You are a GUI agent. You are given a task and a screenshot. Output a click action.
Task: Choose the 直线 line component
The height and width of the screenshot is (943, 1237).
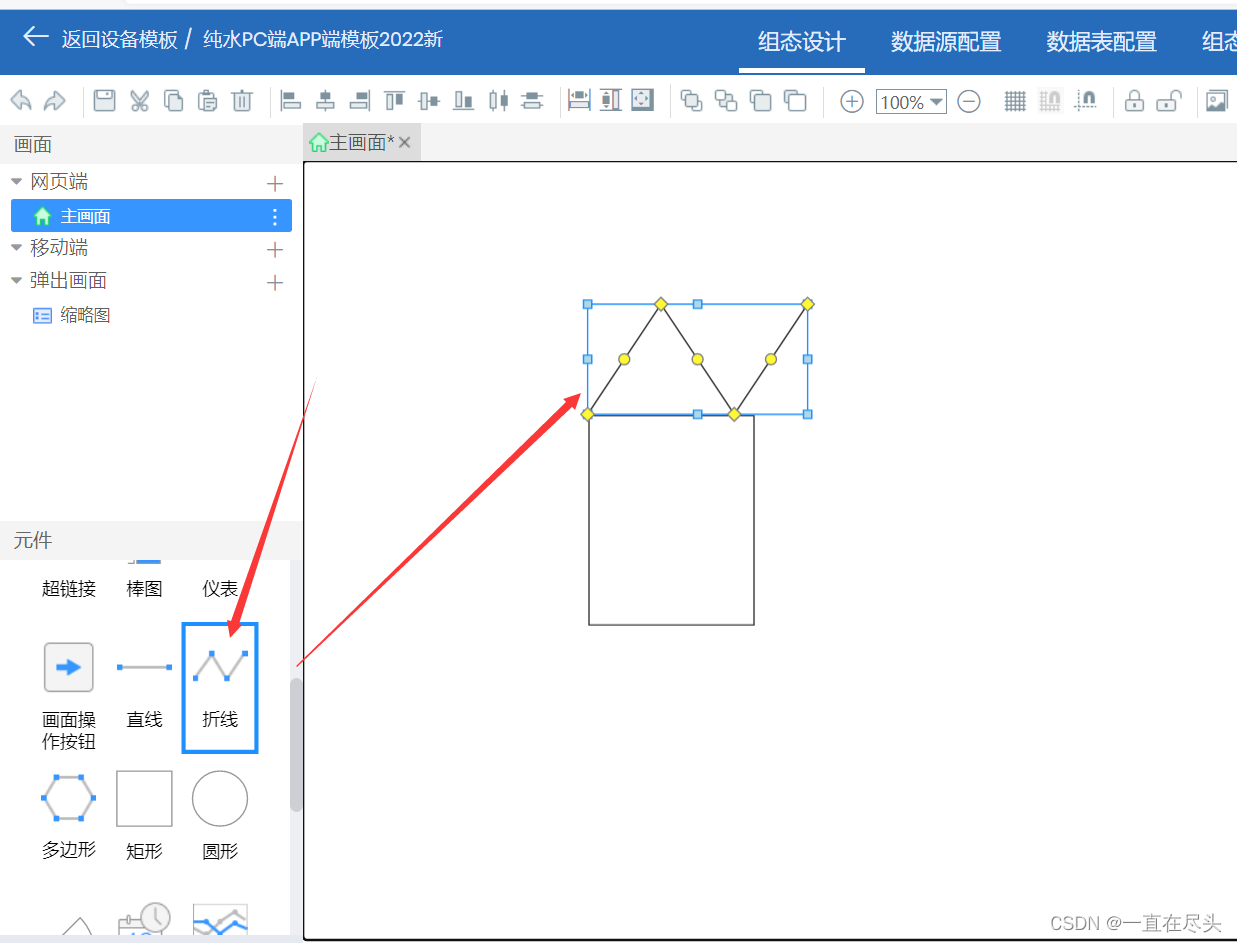(144, 667)
